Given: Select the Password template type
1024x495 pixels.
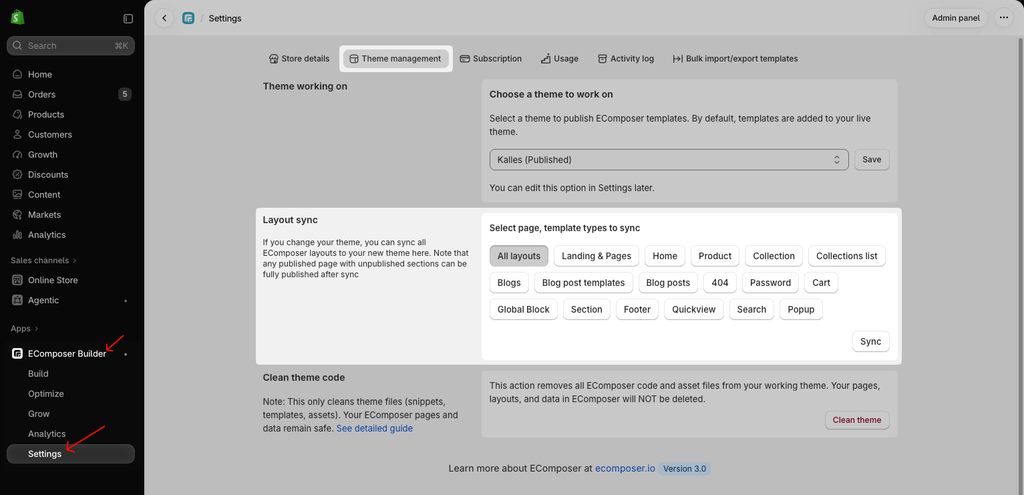Looking at the screenshot, I should [771, 283].
